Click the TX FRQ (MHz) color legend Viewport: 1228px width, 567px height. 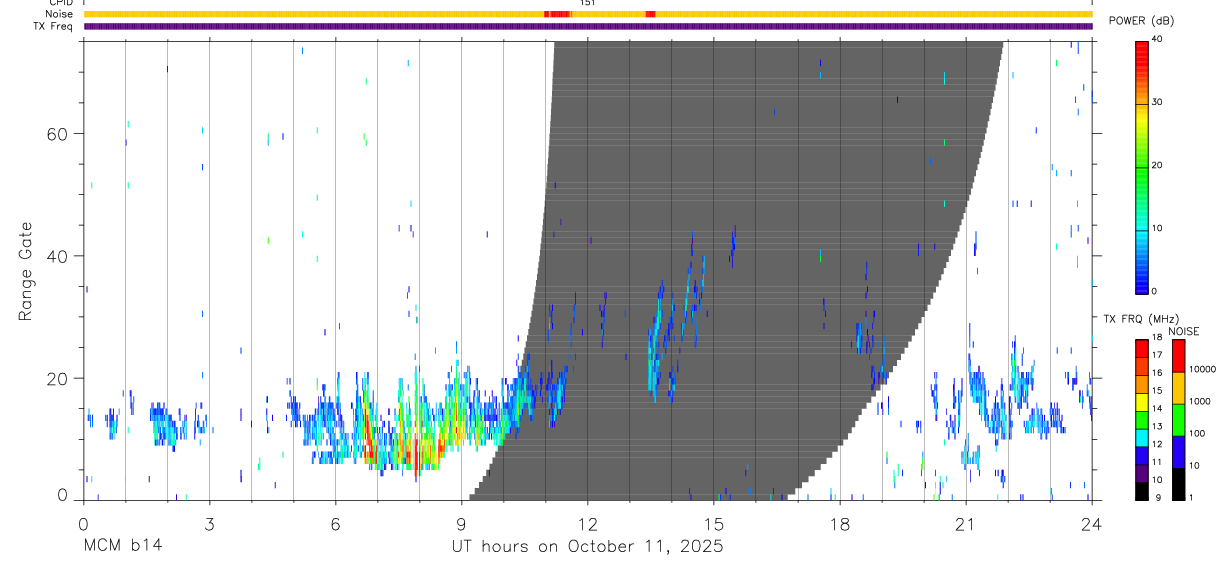[x=1141, y=419]
